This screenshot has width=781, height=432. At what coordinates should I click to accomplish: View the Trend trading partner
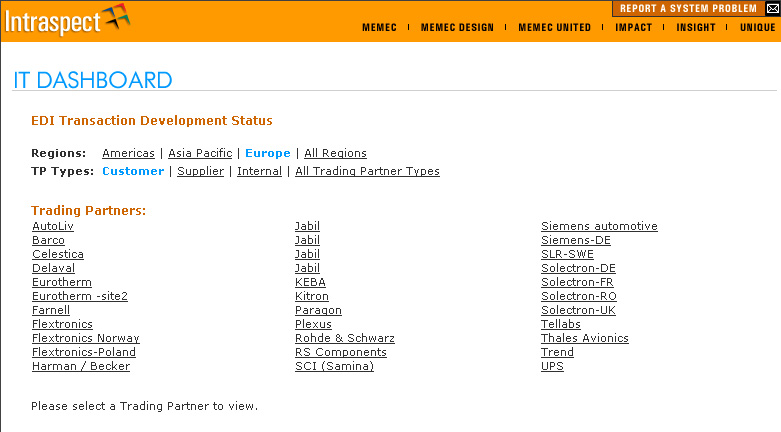pos(557,352)
